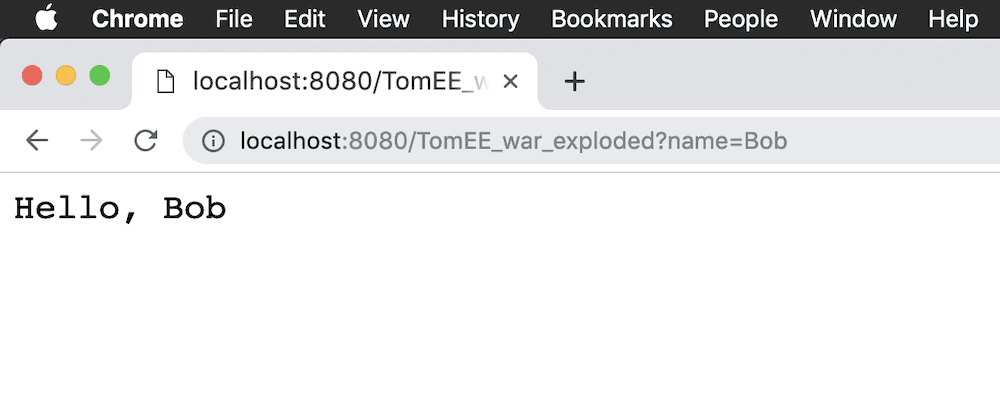Image resolution: width=1000 pixels, height=396 pixels.
Task: Open the History menu
Action: pos(480,19)
